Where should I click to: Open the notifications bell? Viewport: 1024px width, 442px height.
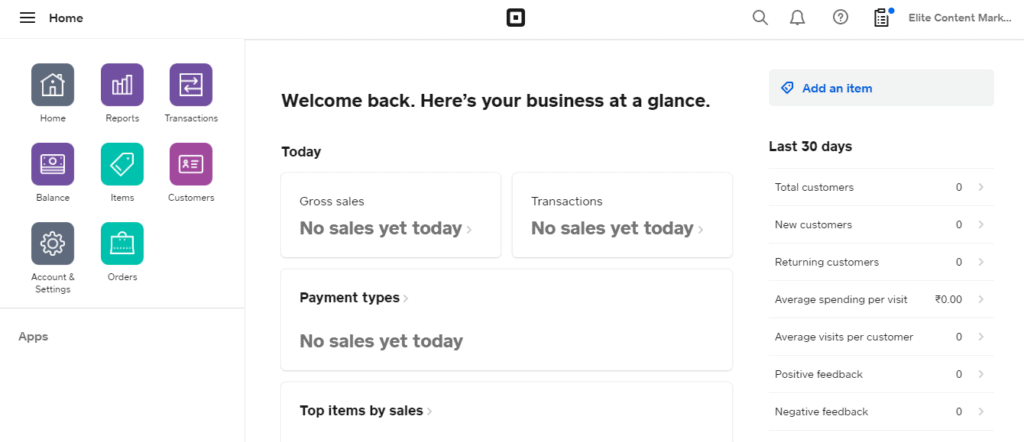pyautogui.click(x=797, y=18)
